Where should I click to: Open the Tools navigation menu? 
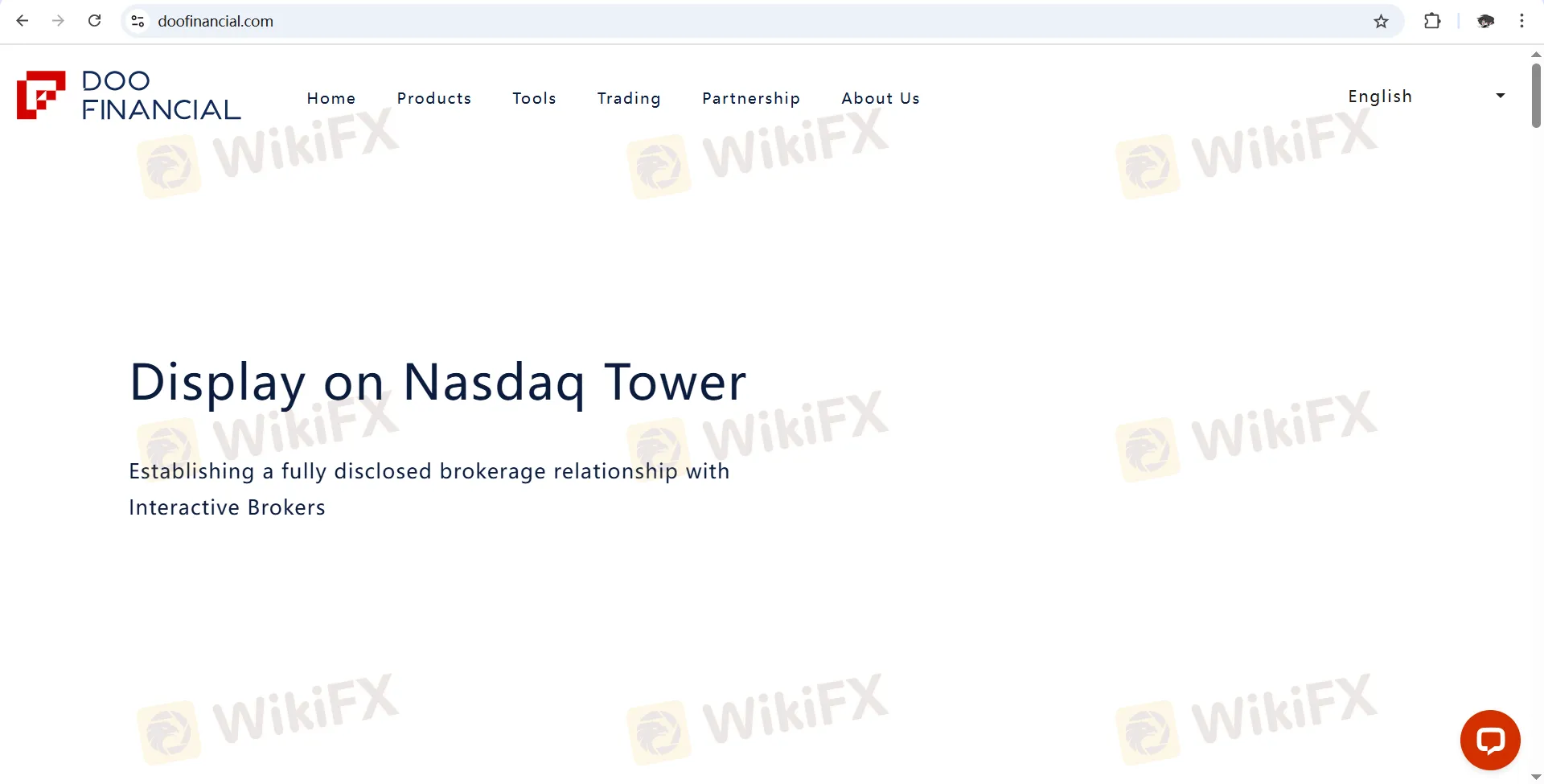535,98
